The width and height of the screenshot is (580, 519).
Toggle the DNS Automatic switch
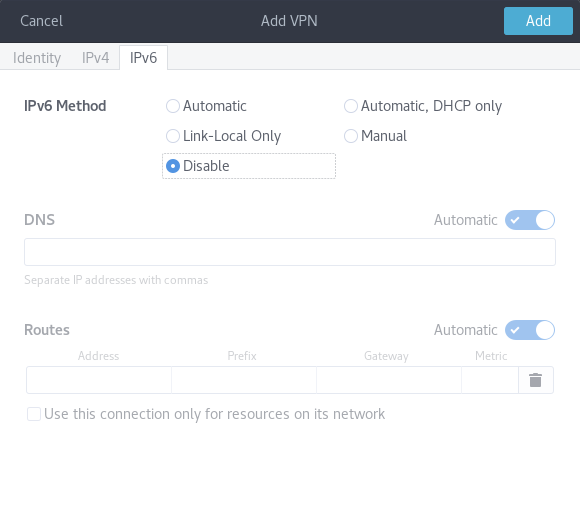pyautogui.click(x=530, y=220)
